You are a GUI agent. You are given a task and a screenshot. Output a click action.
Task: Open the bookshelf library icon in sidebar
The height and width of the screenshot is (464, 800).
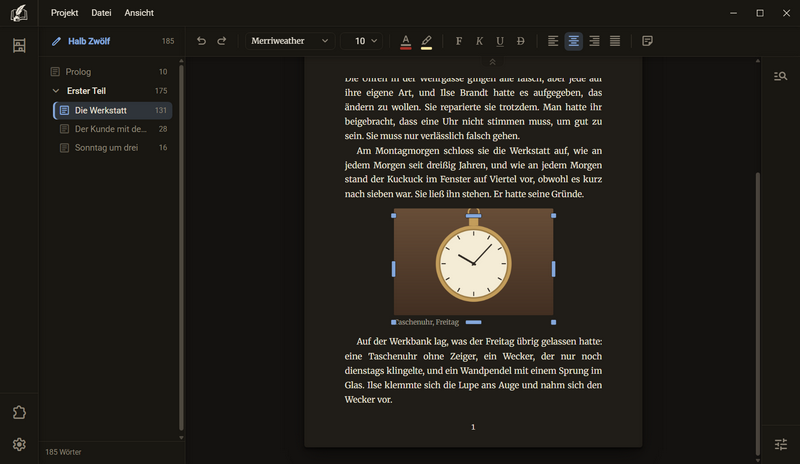click(x=19, y=45)
